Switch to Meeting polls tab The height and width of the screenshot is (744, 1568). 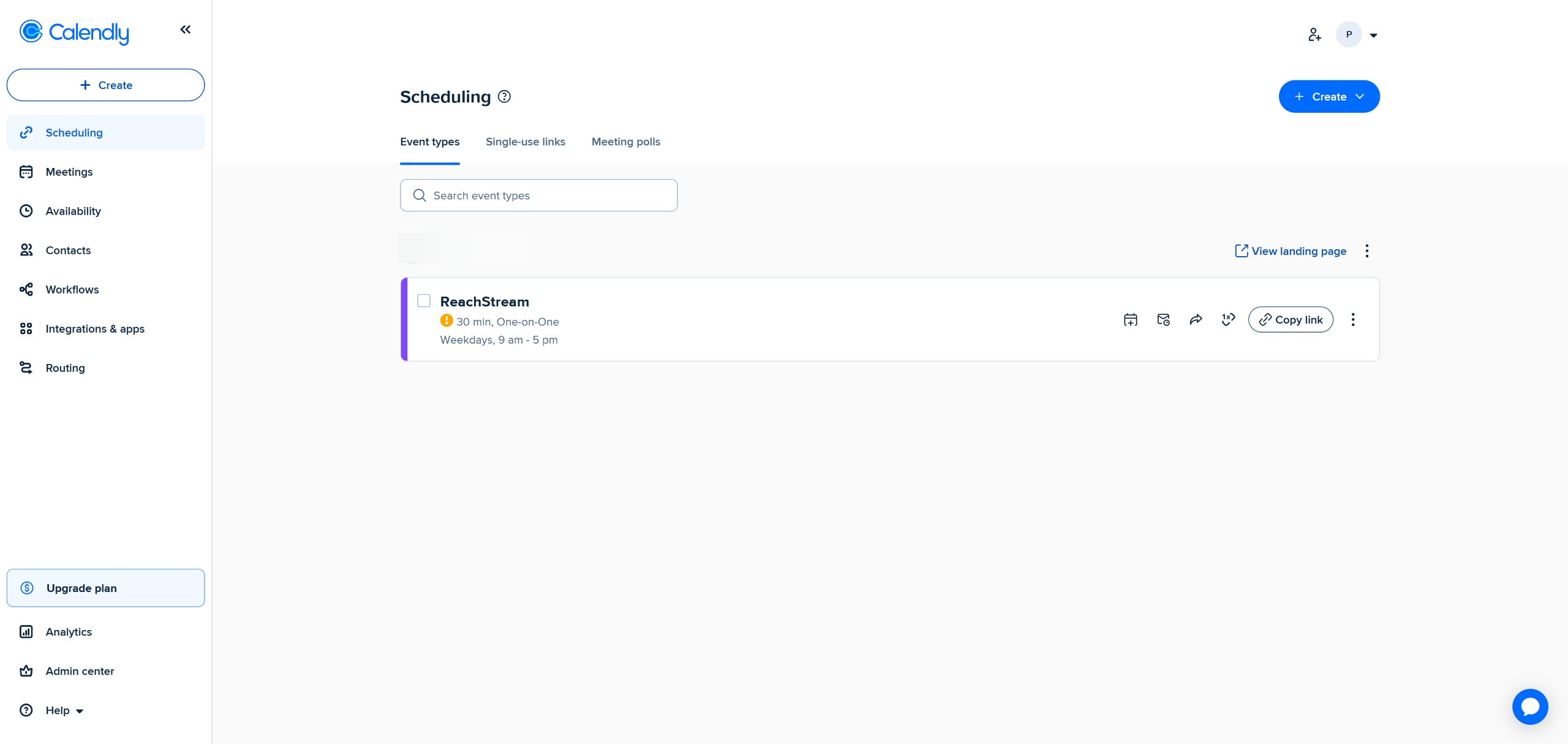(x=625, y=142)
